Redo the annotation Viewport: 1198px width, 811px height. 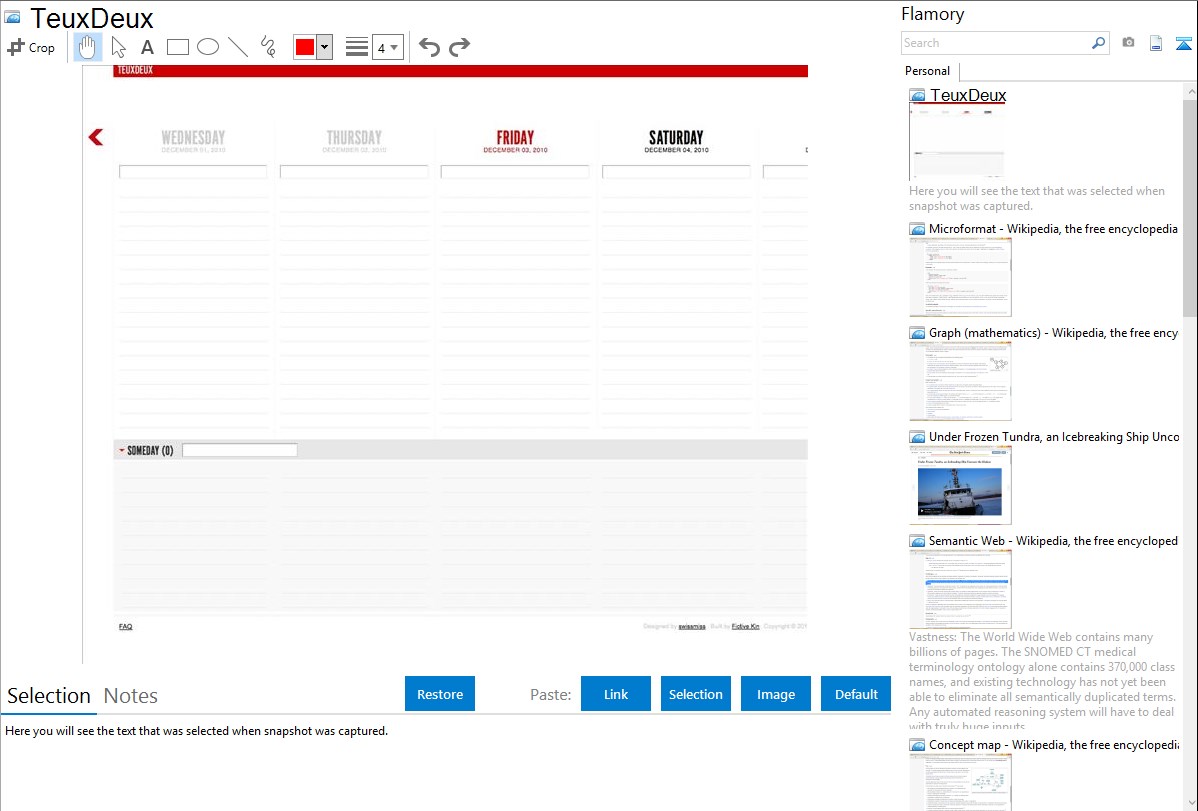(x=459, y=47)
